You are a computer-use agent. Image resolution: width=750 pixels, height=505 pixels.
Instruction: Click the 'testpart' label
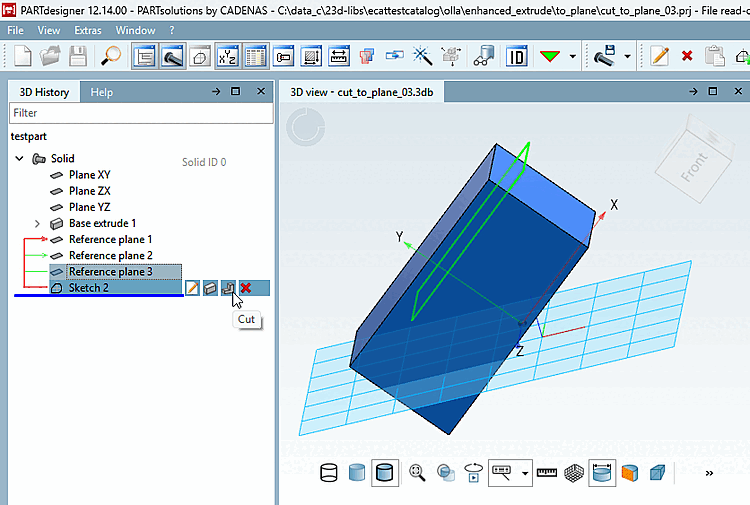[29, 137]
